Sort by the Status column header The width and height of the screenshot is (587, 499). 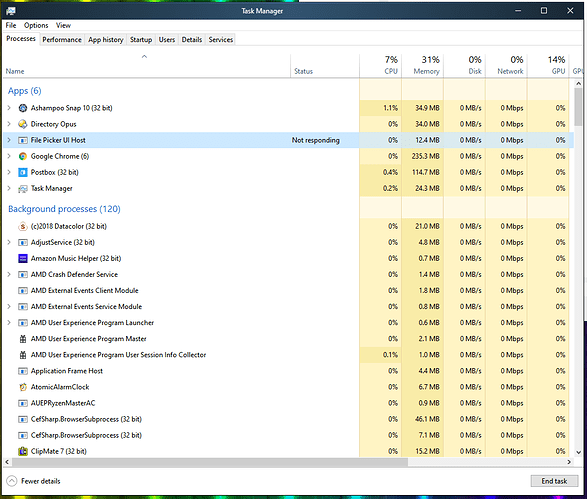click(x=325, y=66)
